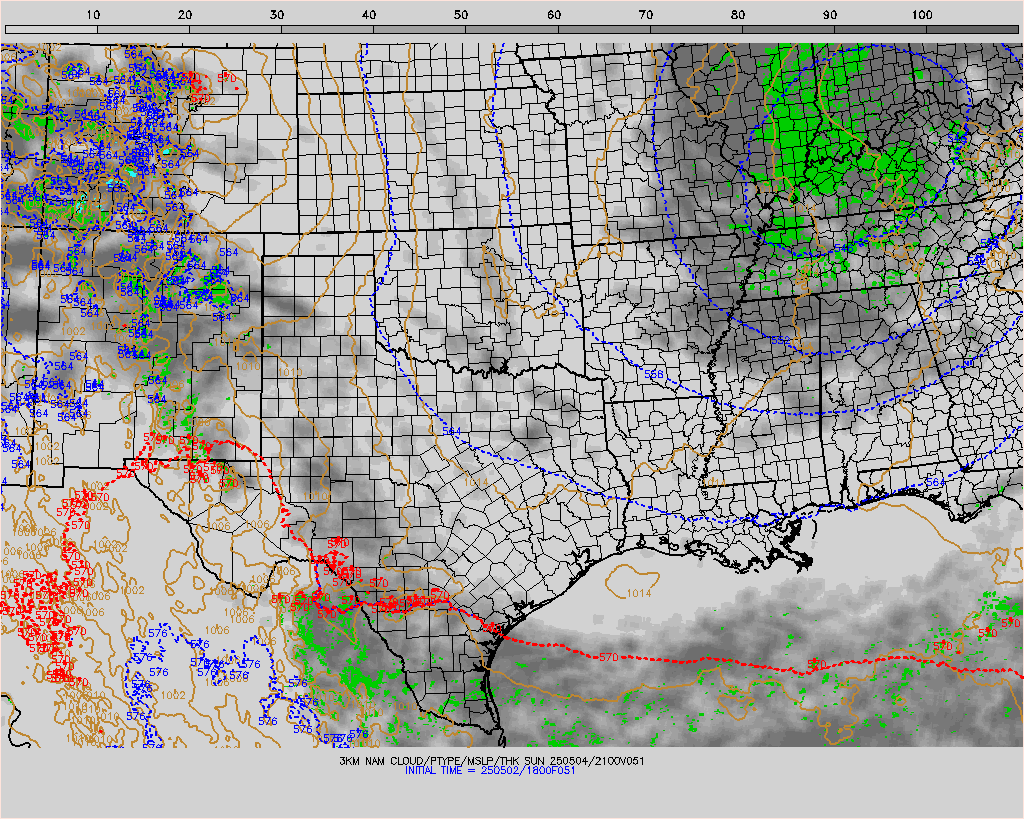This screenshot has width=1024, height=819.
Task: Click the map title "3KM NAM CLOUD/PTYPE/MSLP/THK" text
Action: 427,761
